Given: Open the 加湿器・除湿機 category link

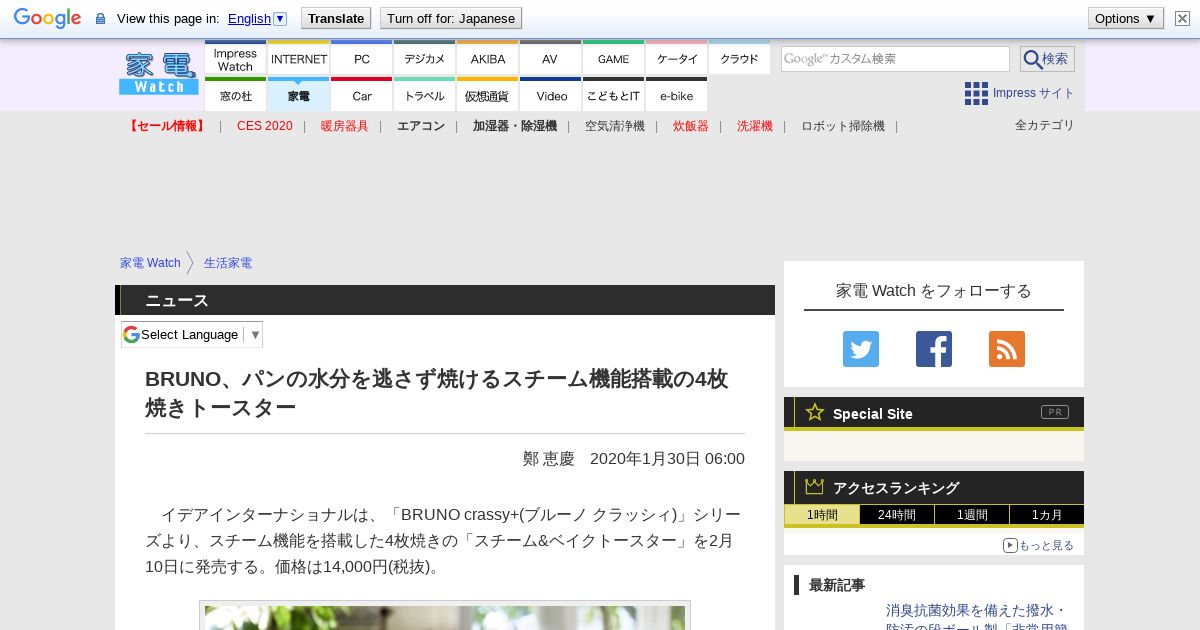Looking at the screenshot, I should tap(515, 126).
